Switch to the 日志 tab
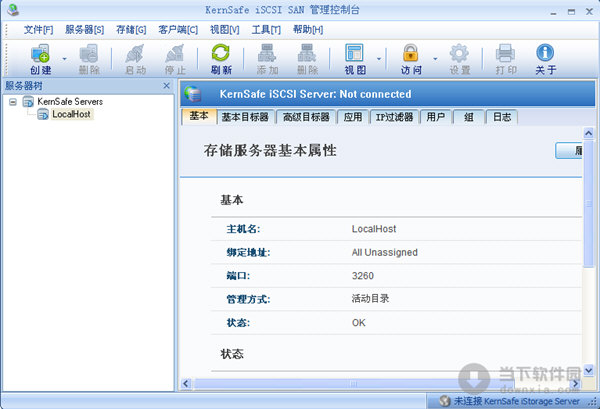Image resolution: width=600 pixels, height=409 pixels. [x=502, y=117]
